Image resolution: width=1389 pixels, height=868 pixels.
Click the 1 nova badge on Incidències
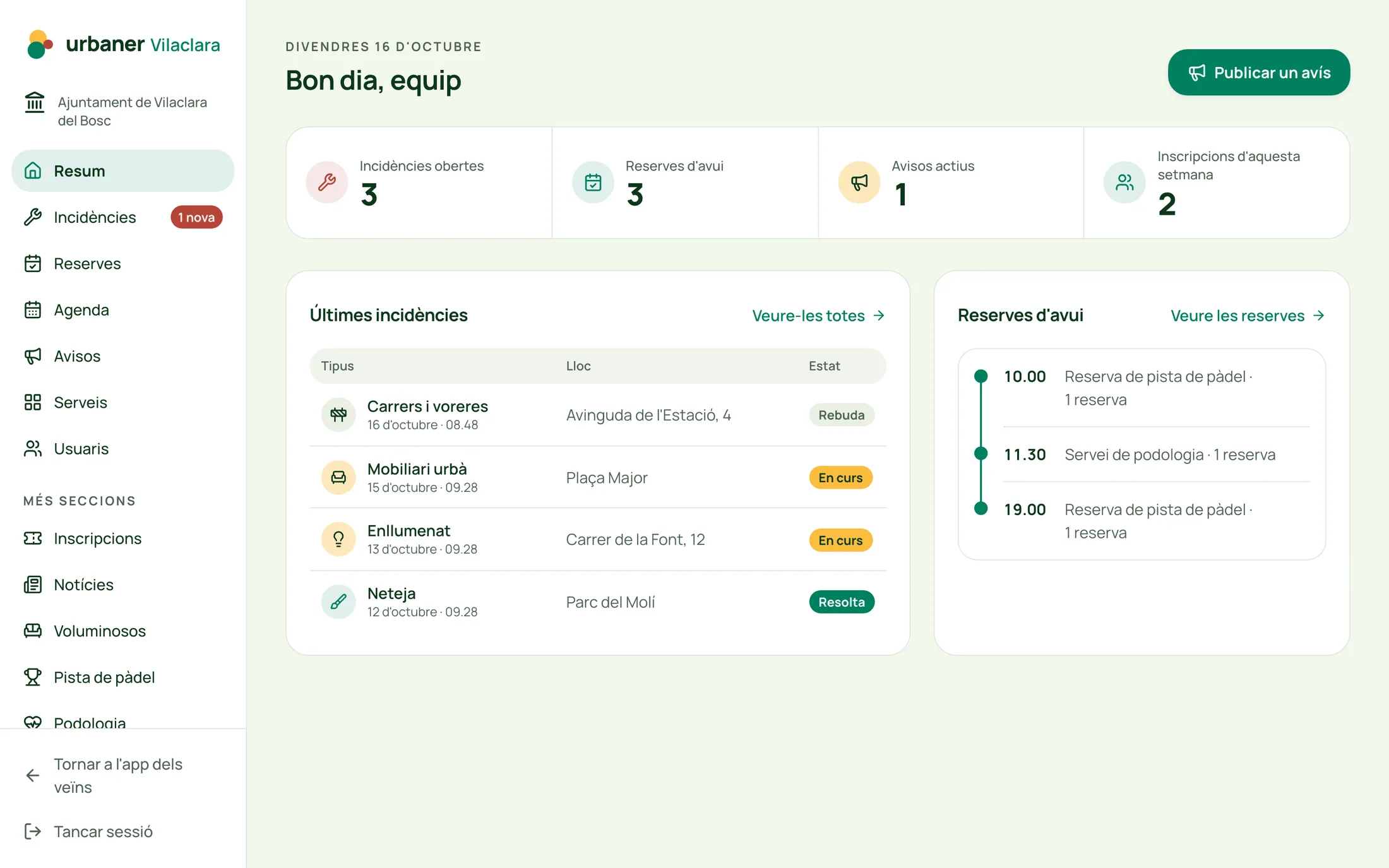coord(196,217)
